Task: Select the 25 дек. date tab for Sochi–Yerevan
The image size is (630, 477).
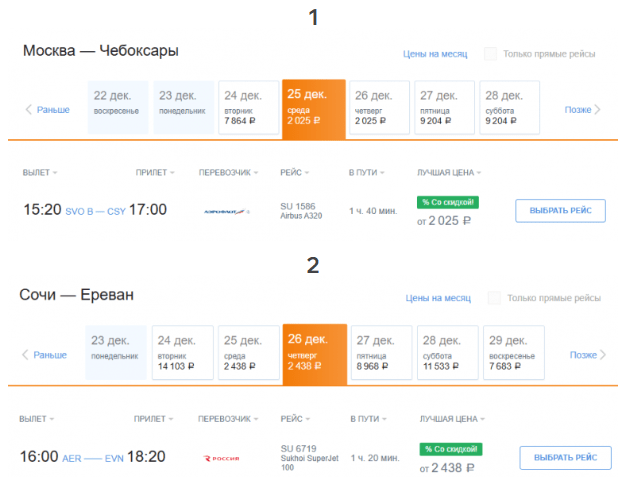Action: coord(249,352)
